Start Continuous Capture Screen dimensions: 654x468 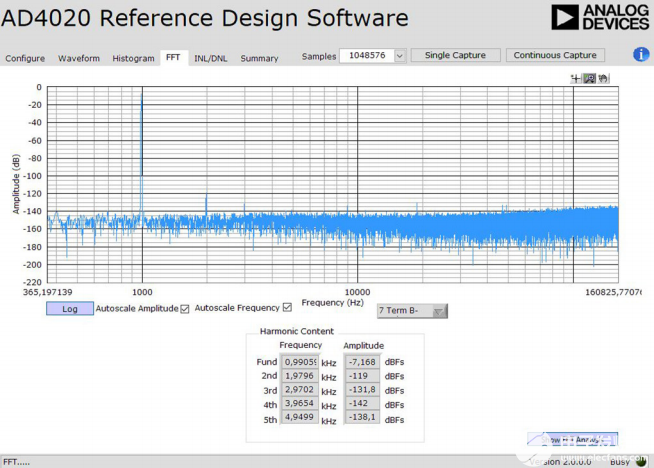click(x=555, y=55)
